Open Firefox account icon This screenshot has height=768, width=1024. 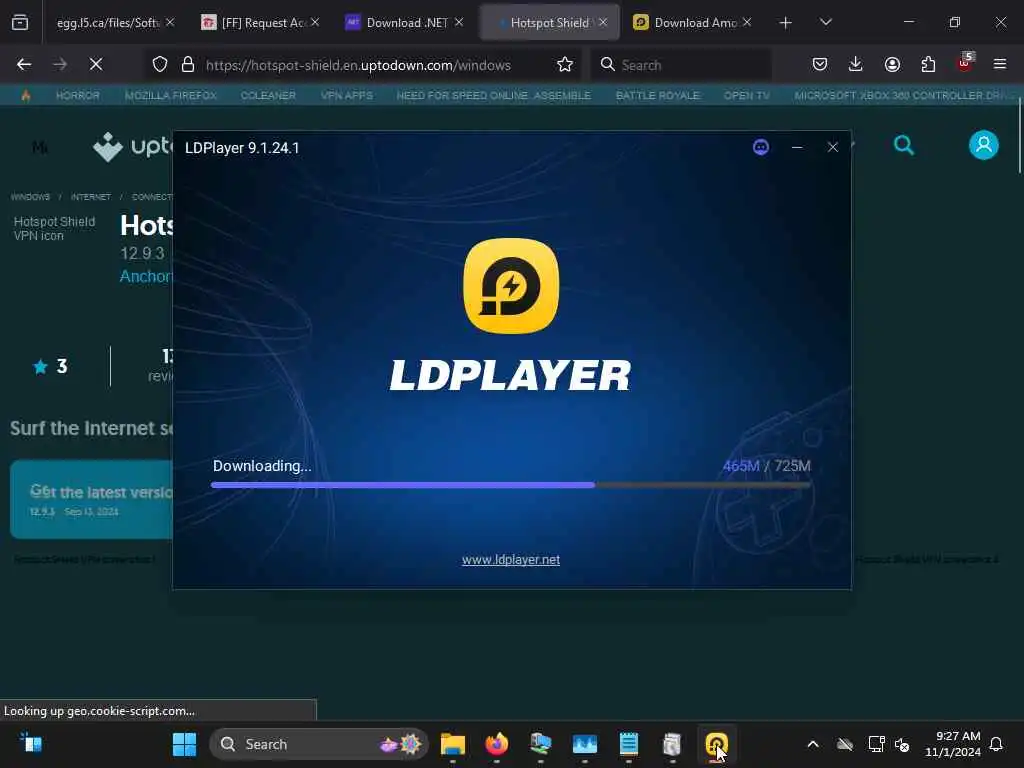pos(892,65)
